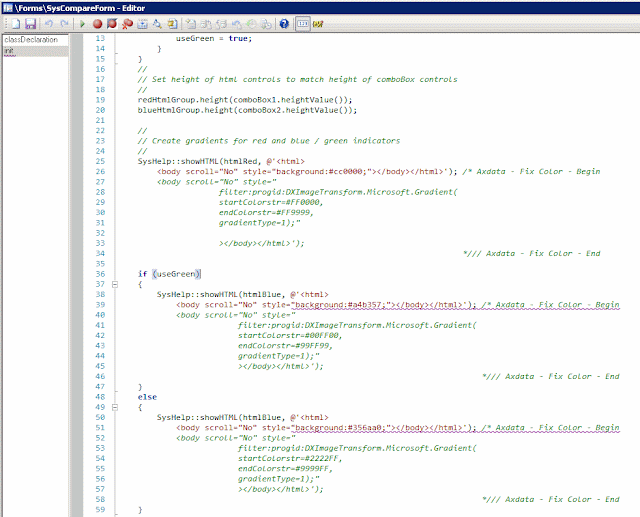Collapse the else block at line 49
The height and width of the screenshot is (517, 640).
point(115,407)
